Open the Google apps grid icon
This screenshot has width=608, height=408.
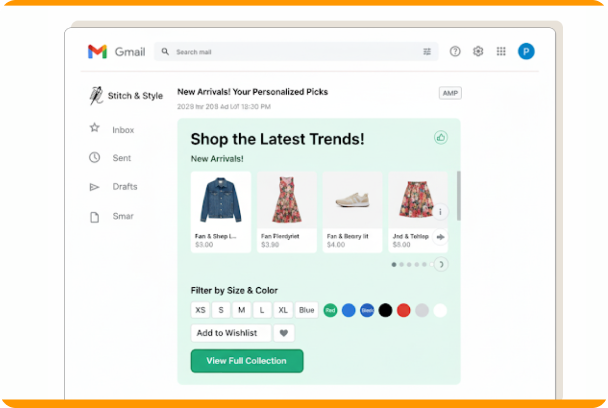[x=501, y=51]
